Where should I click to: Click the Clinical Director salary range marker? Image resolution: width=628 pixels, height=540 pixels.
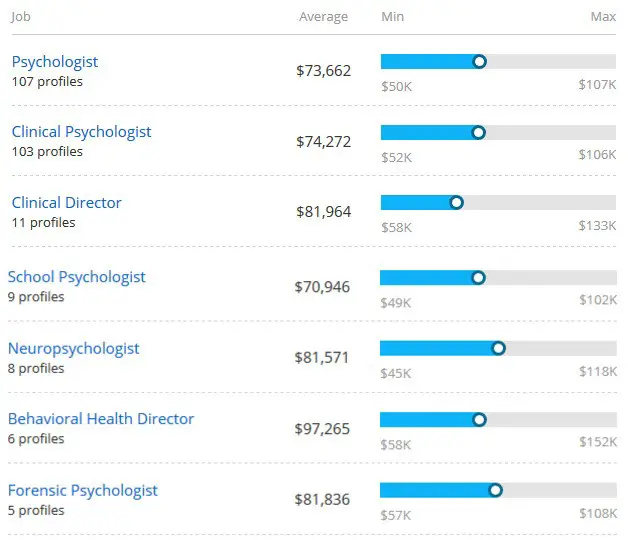[x=457, y=202]
